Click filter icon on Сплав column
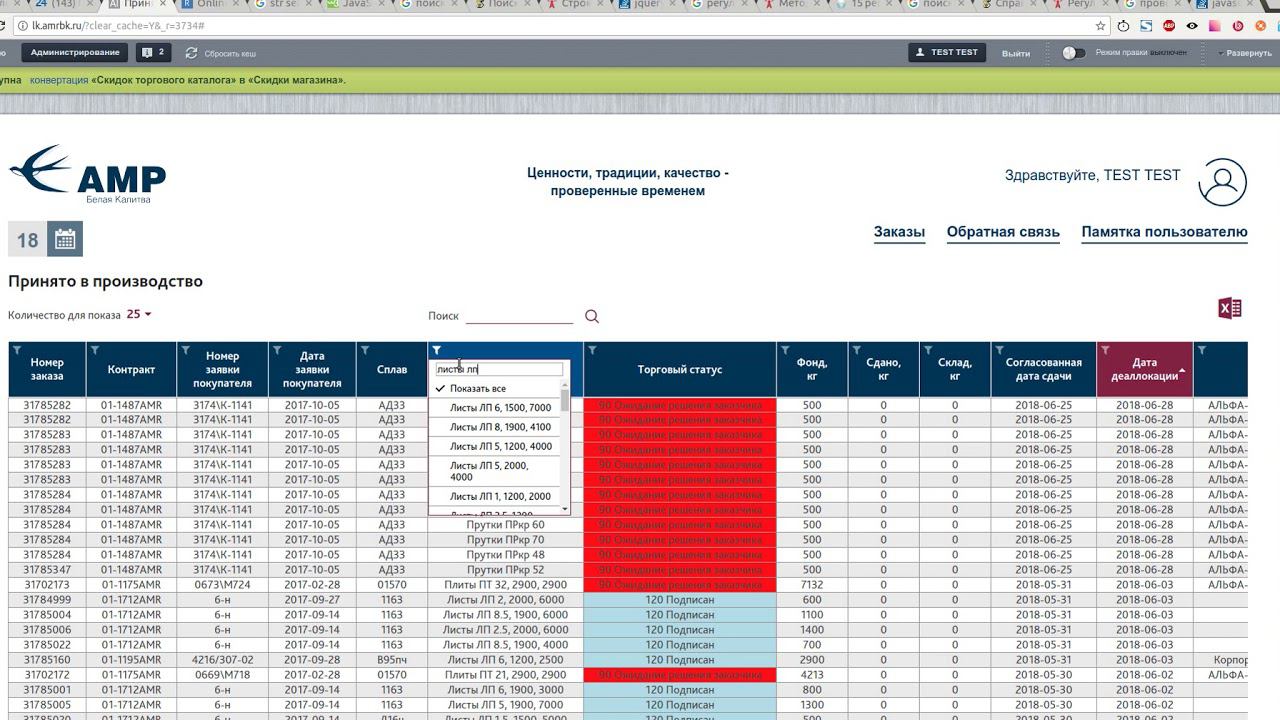The image size is (1280, 720). point(365,350)
